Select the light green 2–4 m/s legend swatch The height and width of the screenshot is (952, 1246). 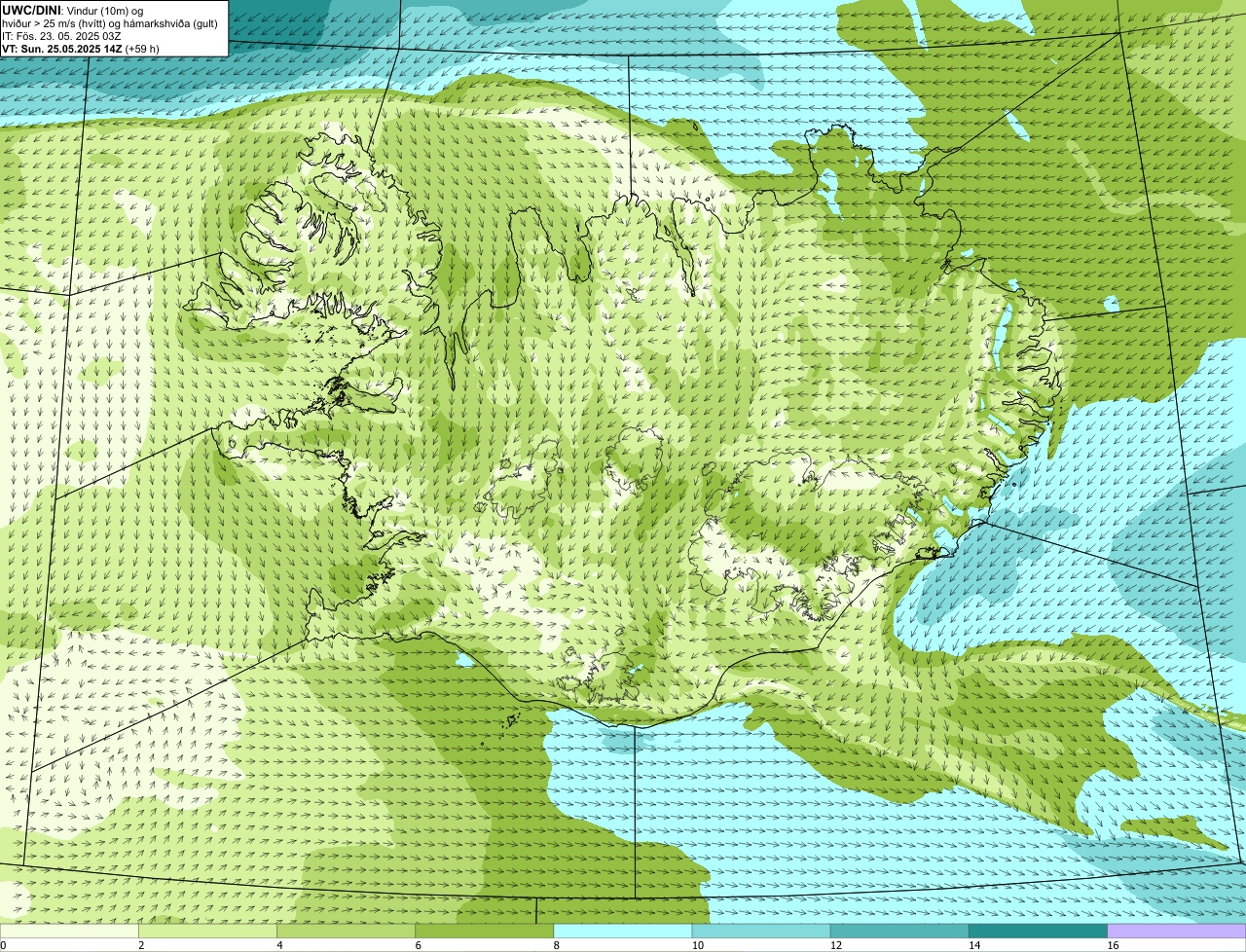(x=208, y=932)
